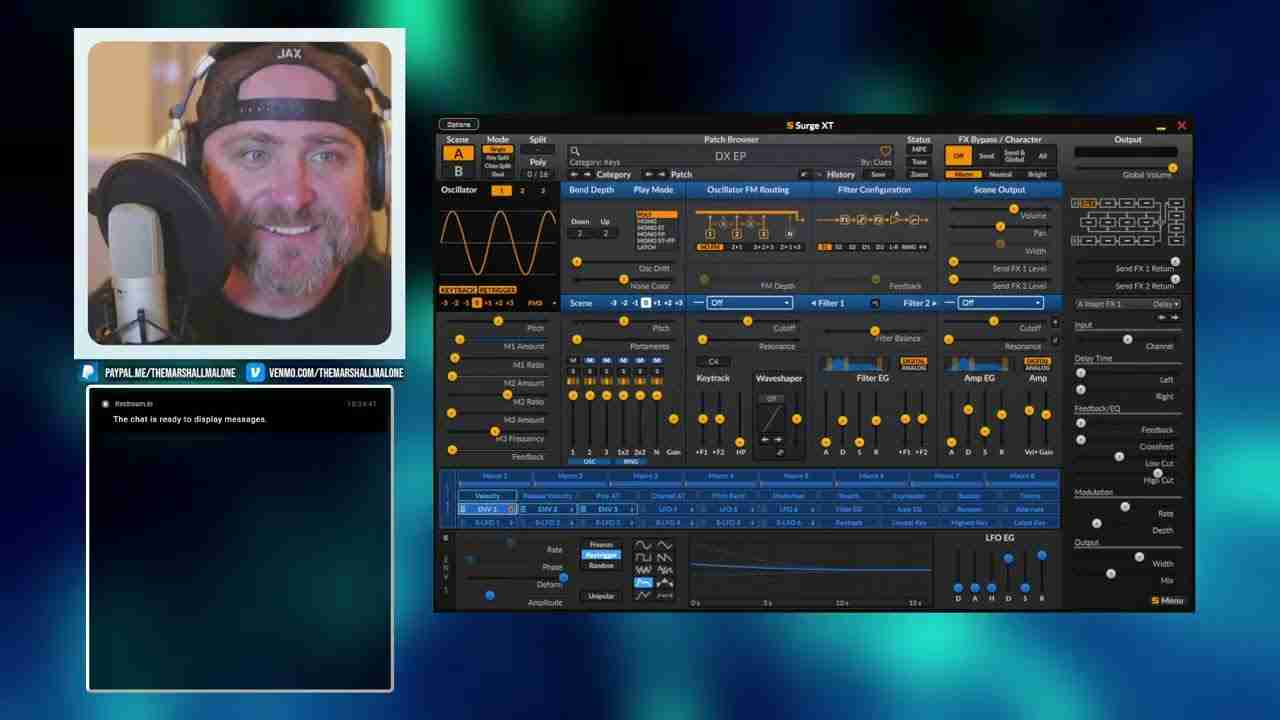
Task: Go to previous category using arrow
Action: [x=574, y=175]
